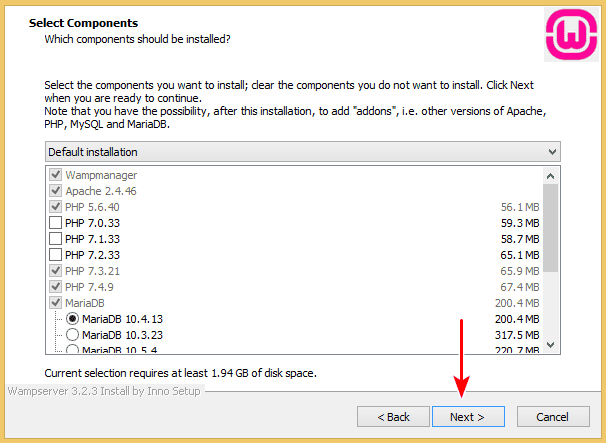Click the installation type dropdown arrow
Screen dimensions: 606x443
(x=552, y=151)
